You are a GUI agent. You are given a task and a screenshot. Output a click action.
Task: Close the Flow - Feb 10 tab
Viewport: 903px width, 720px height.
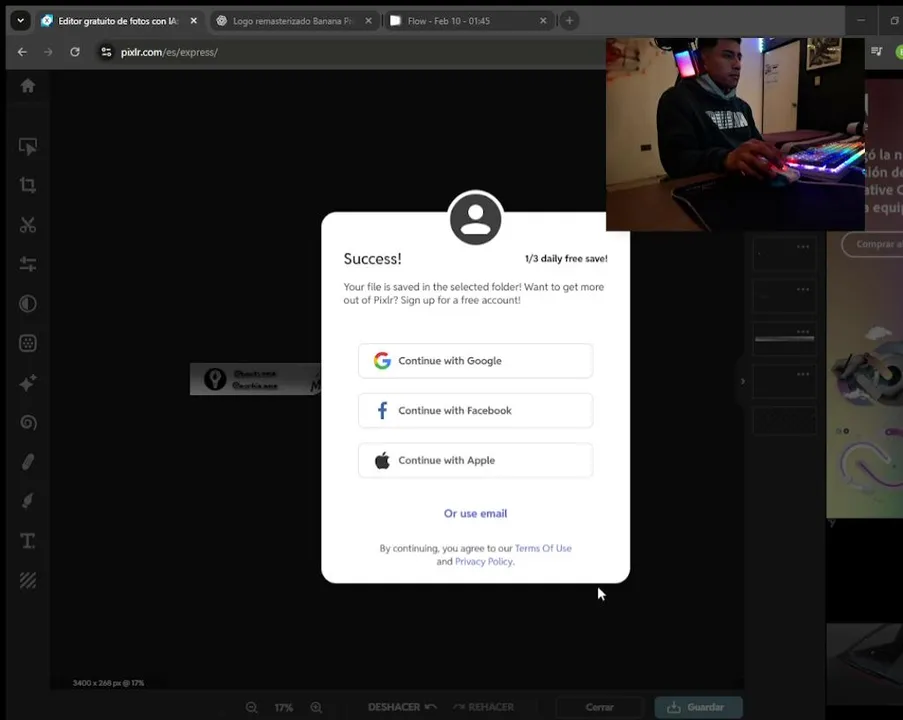543,21
